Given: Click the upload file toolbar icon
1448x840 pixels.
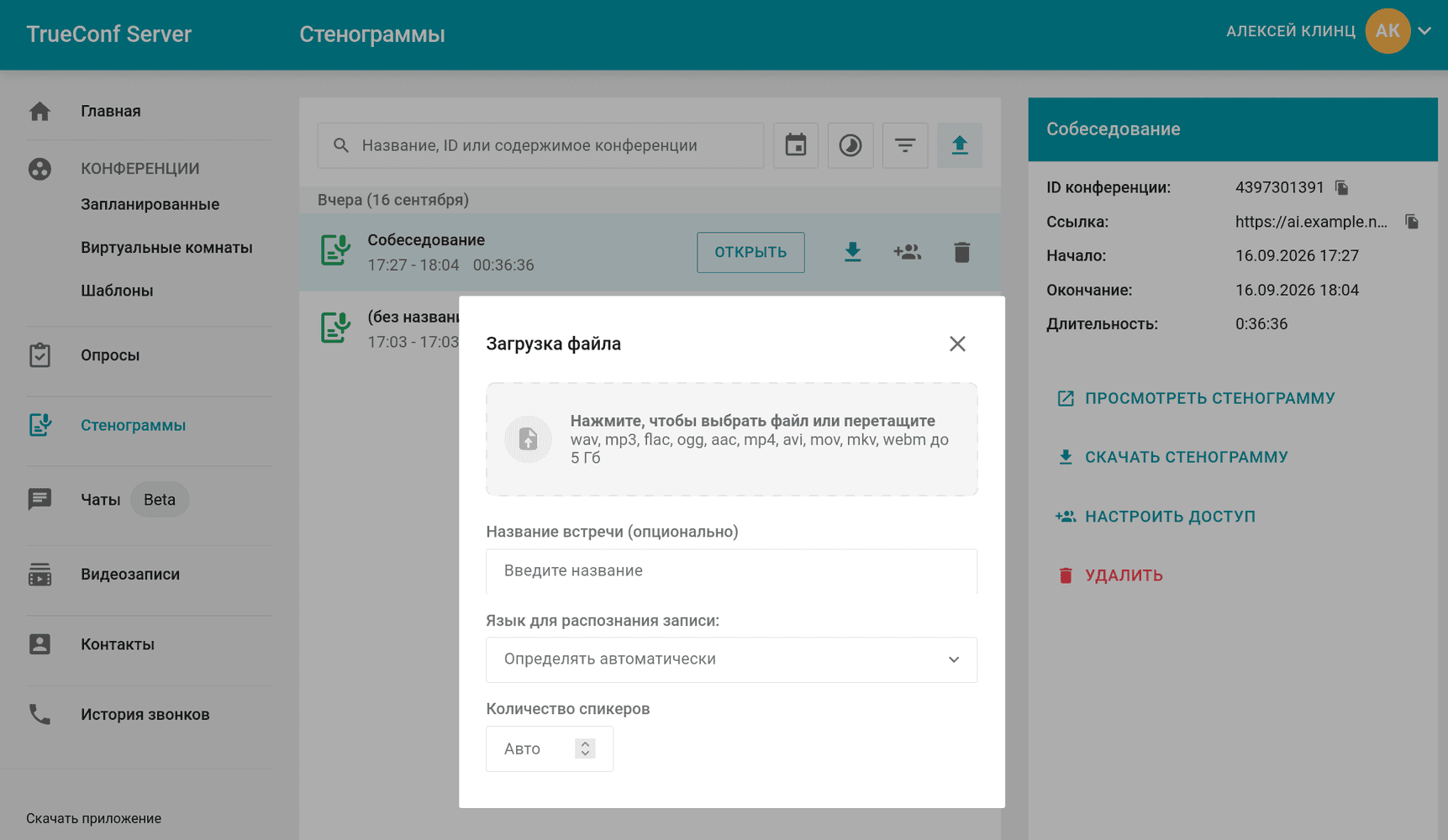Looking at the screenshot, I should point(960,145).
